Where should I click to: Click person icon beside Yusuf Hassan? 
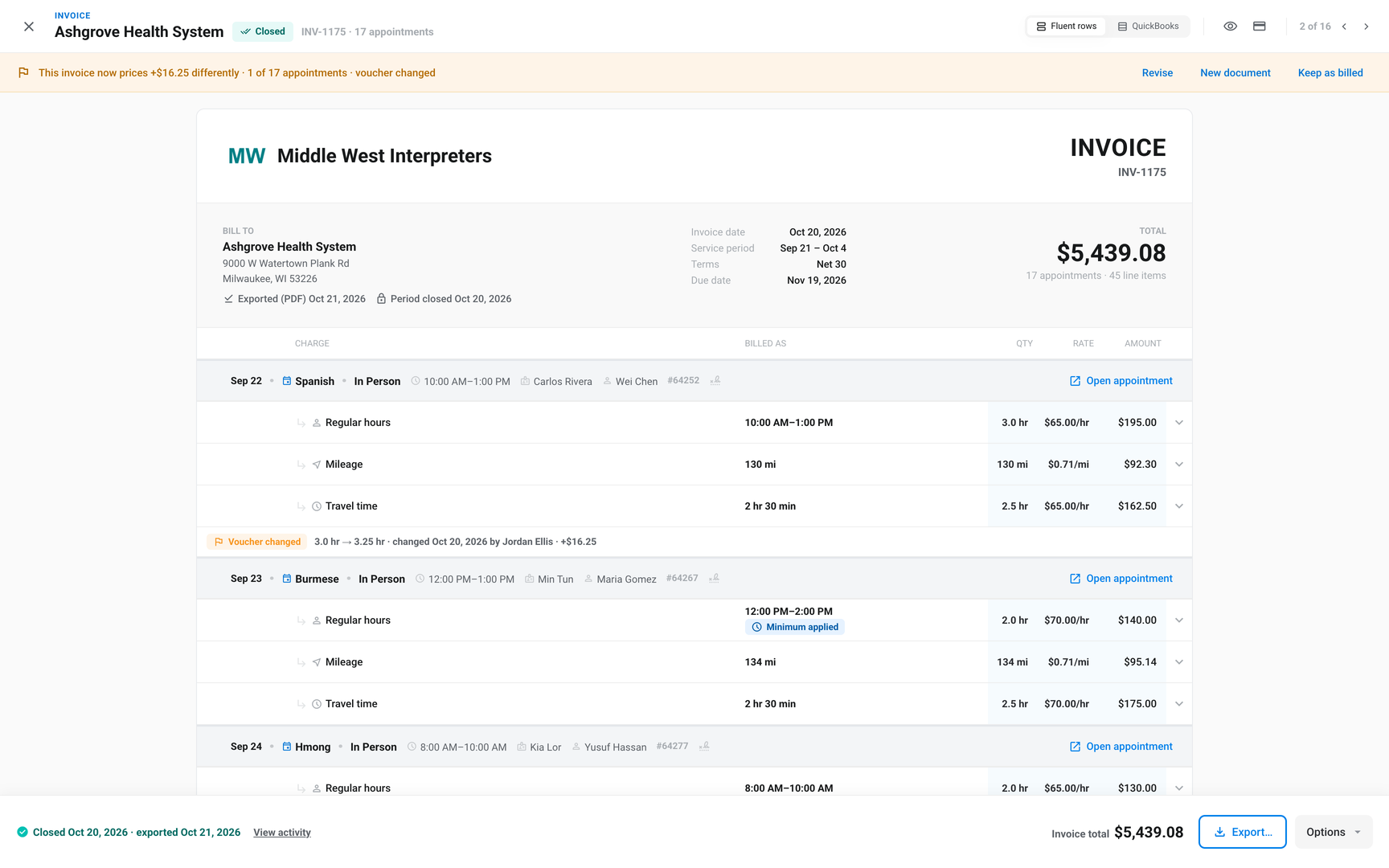pyautogui.click(x=576, y=747)
